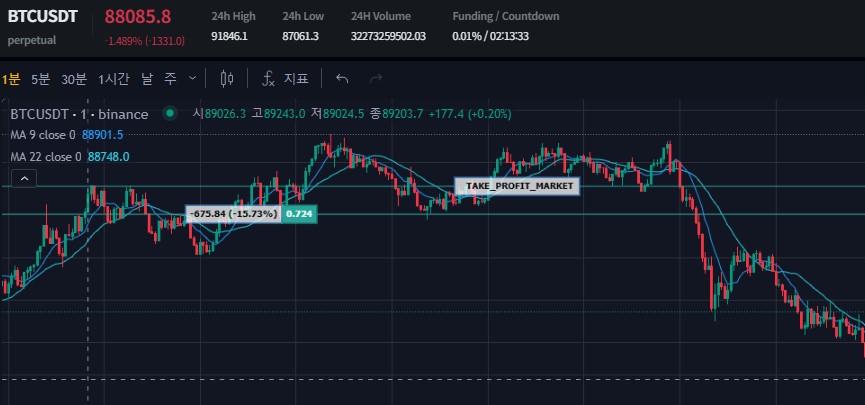This screenshot has width=865, height=405.
Task: Click the BTCUSDT symbol name in header
Action: [x=42, y=17]
